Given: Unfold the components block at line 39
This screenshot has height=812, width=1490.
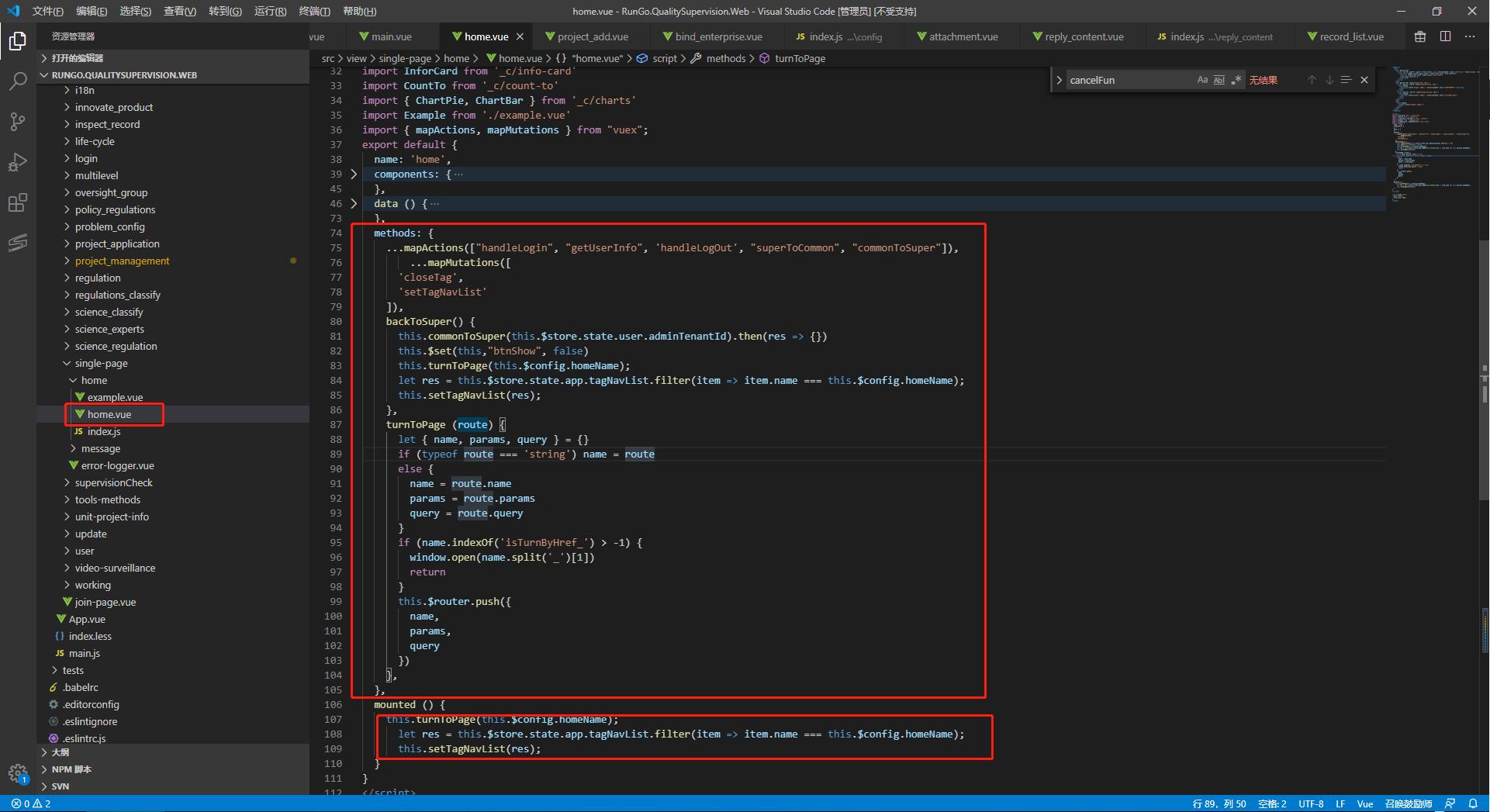Looking at the screenshot, I should (354, 174).
